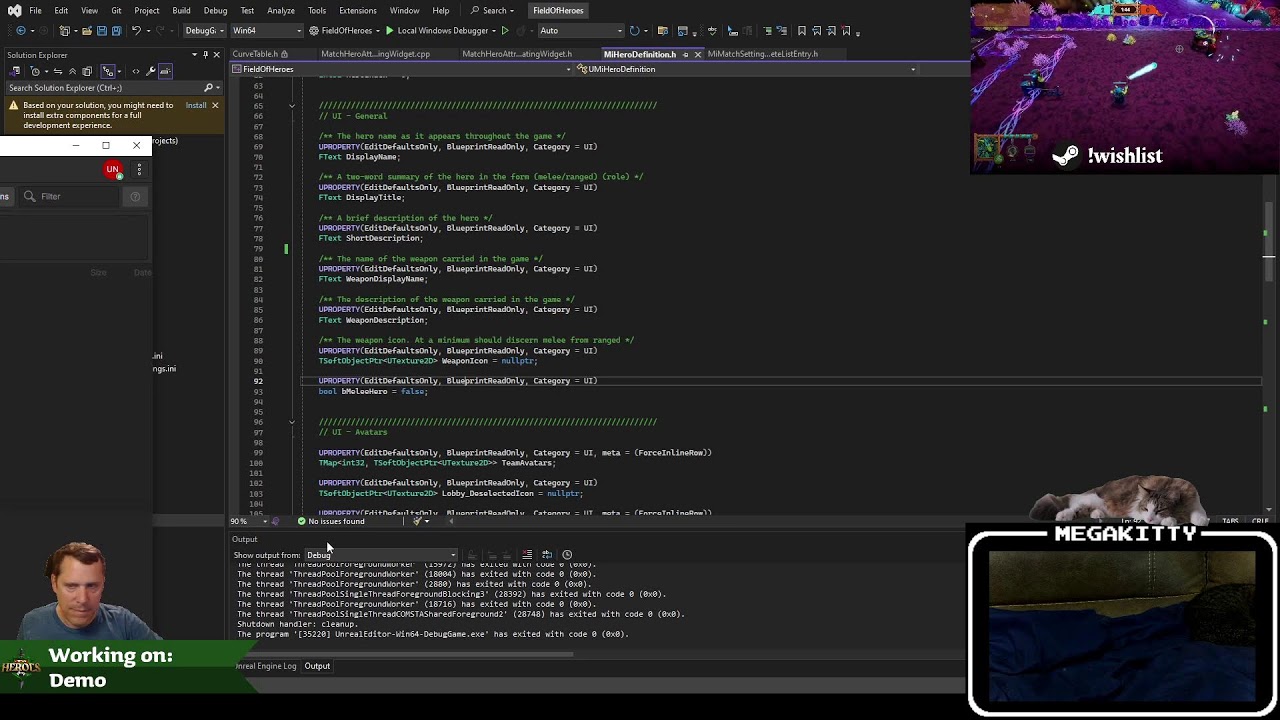Toggle Show All Files in Solution Explorer
Screen dimensions: 1280x720
coord(87,71)
